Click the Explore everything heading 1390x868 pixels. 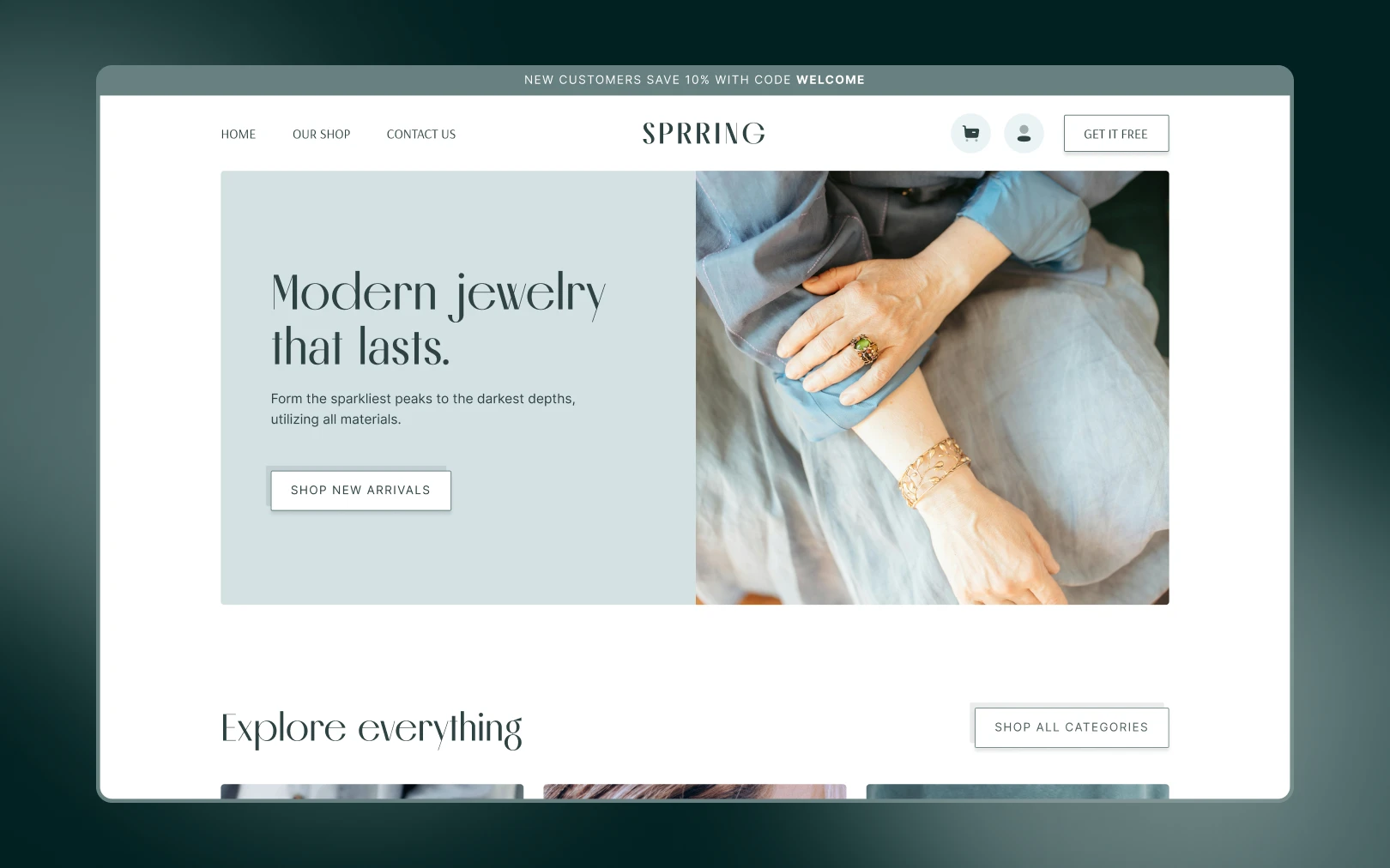pyautogui.click(x=372, y=729)
